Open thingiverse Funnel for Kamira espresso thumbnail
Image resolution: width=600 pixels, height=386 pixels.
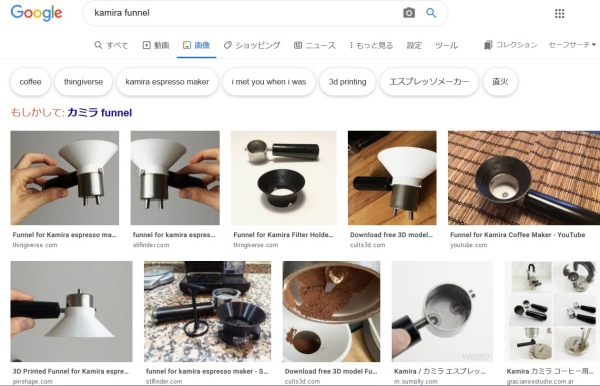pos(65,178)
